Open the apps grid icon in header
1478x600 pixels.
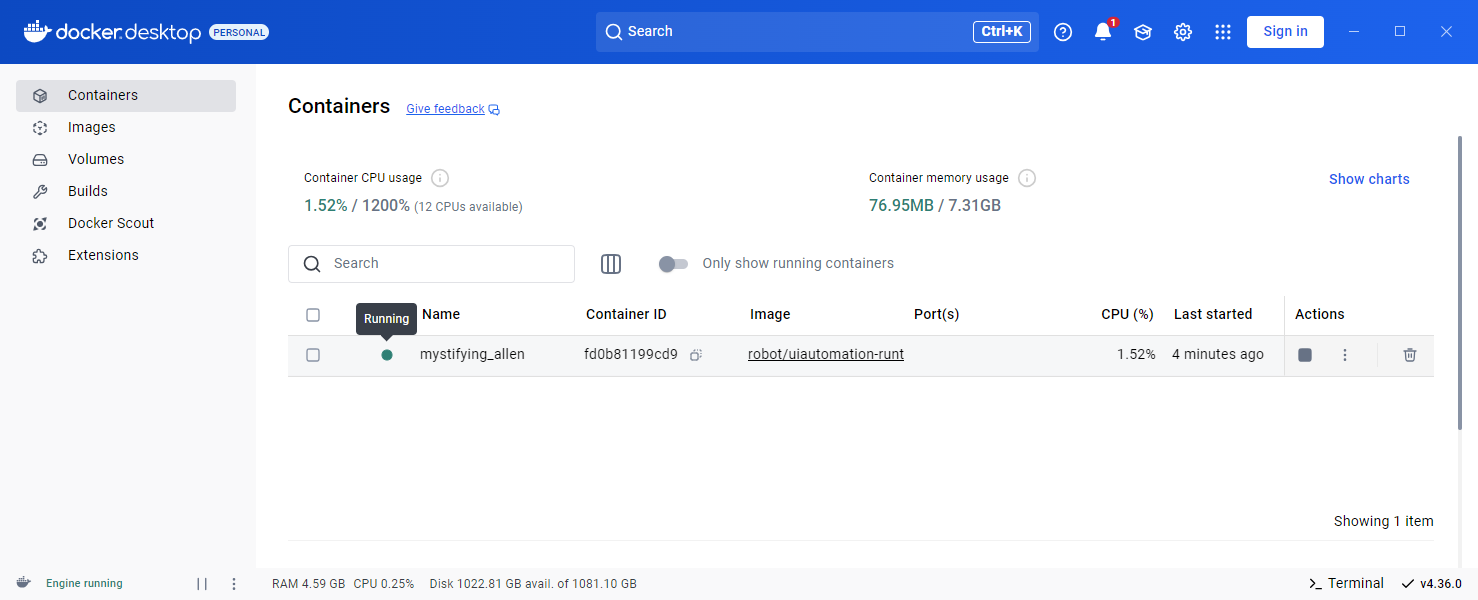pos(1223,32)
